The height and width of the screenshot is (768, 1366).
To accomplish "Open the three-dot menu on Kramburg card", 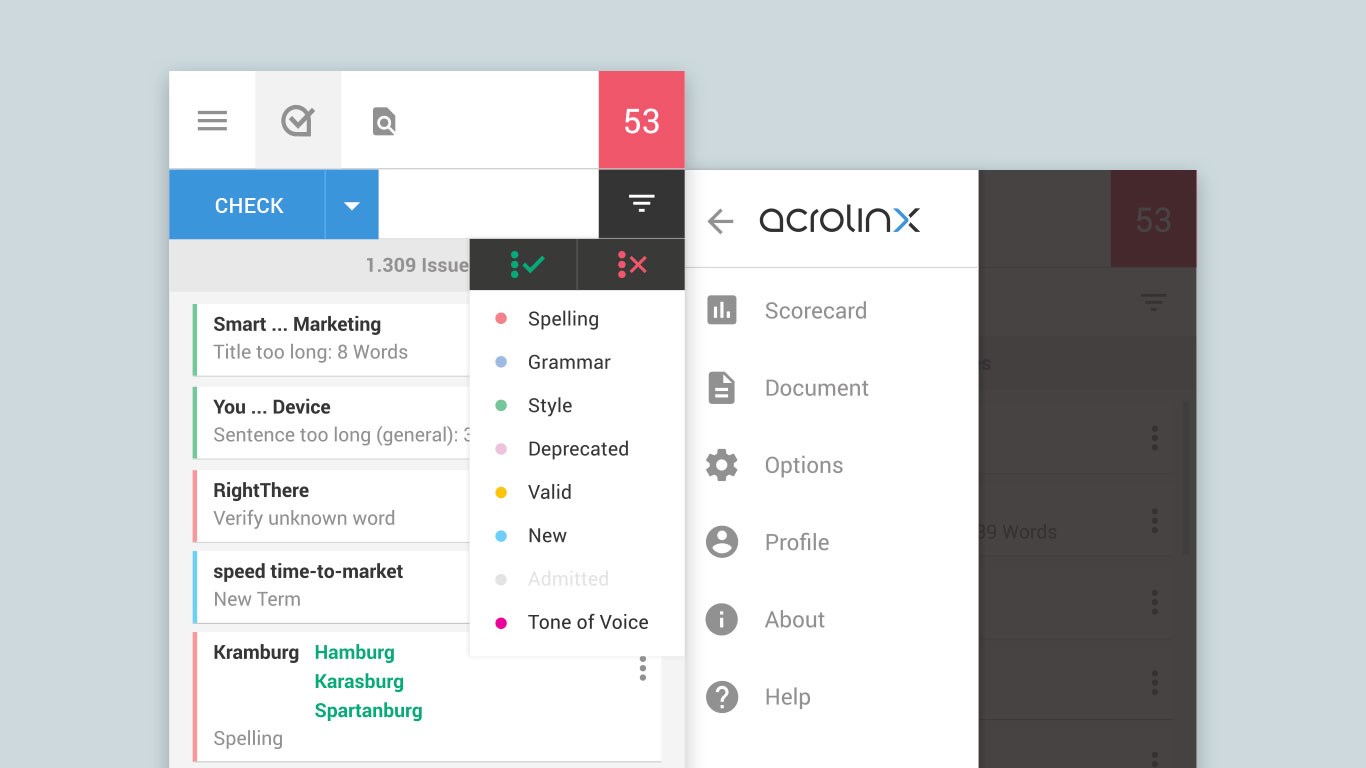I will [642, 668].
